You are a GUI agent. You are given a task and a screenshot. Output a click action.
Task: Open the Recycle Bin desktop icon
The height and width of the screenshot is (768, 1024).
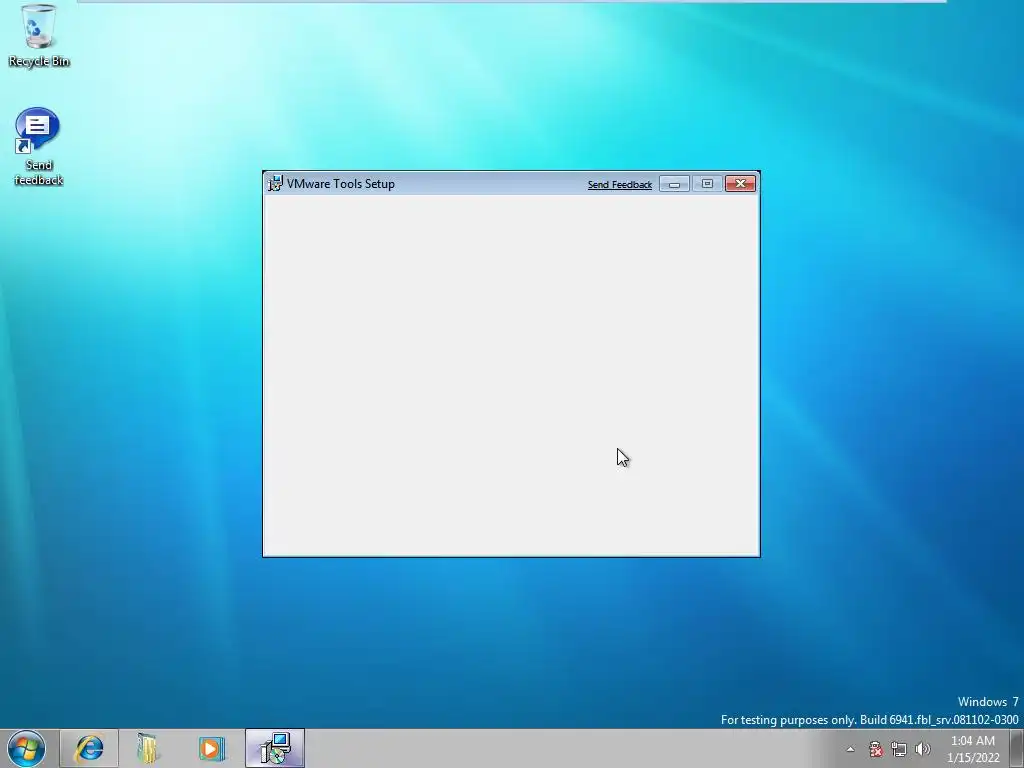39,35
